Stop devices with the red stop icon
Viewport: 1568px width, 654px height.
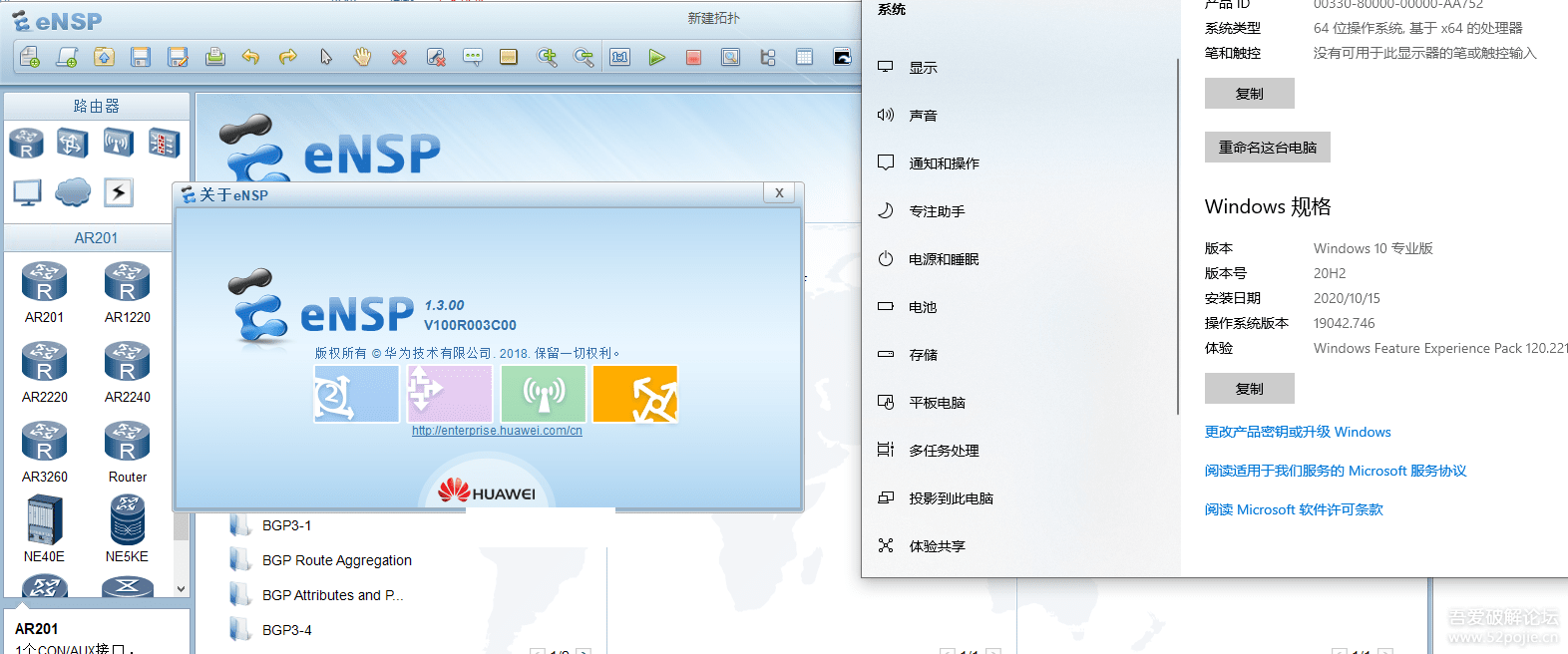[693, 57]
